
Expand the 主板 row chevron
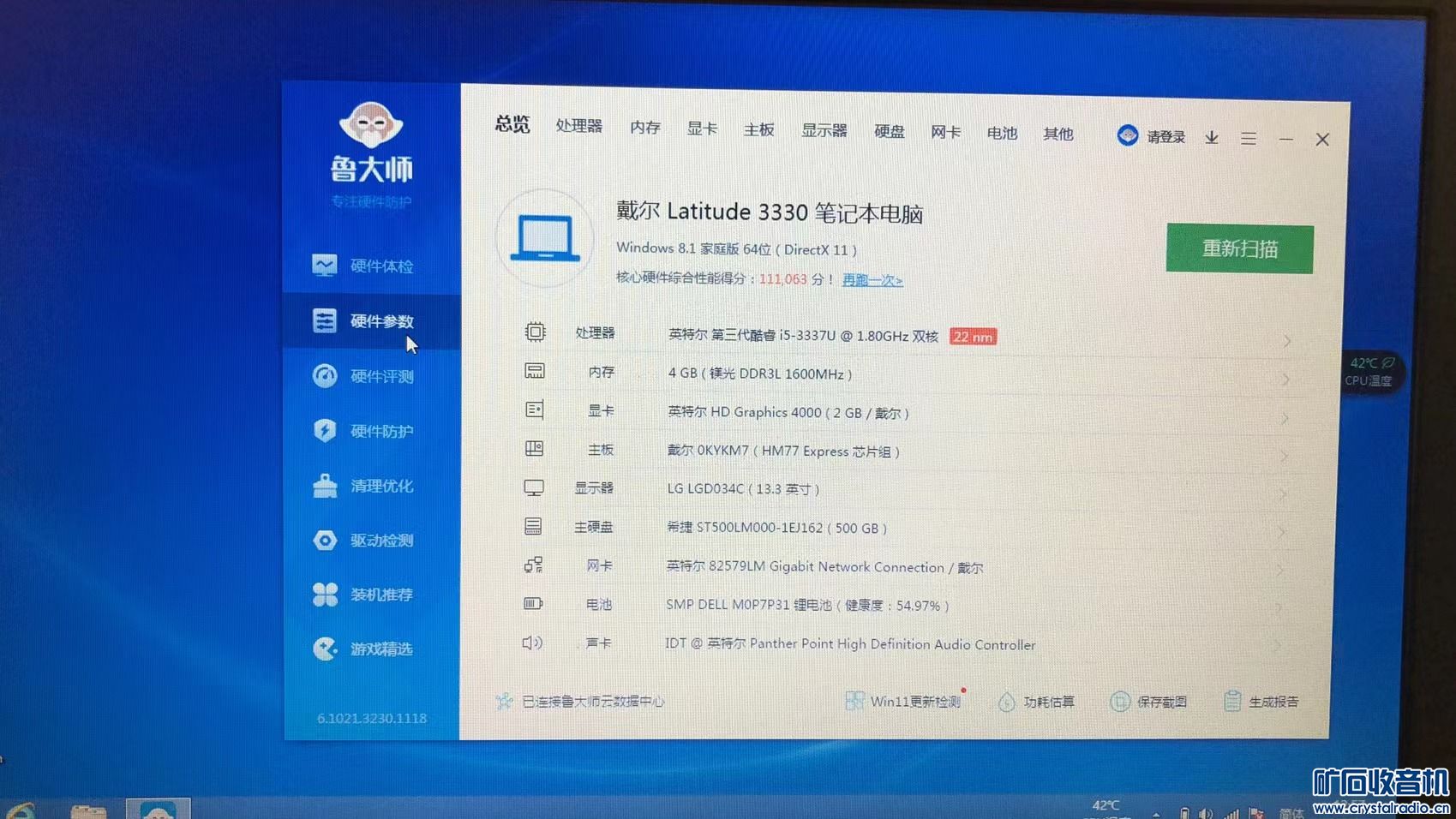(x=1284, y=456)
